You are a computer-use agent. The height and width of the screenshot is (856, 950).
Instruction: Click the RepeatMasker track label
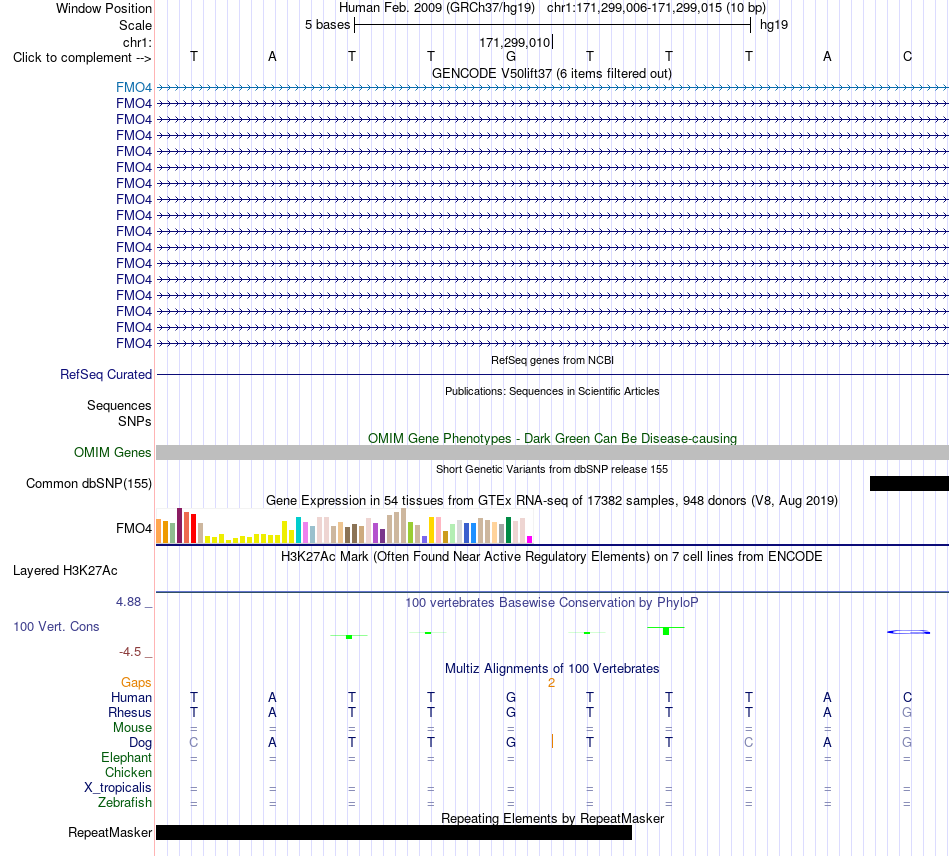point(110,832)
